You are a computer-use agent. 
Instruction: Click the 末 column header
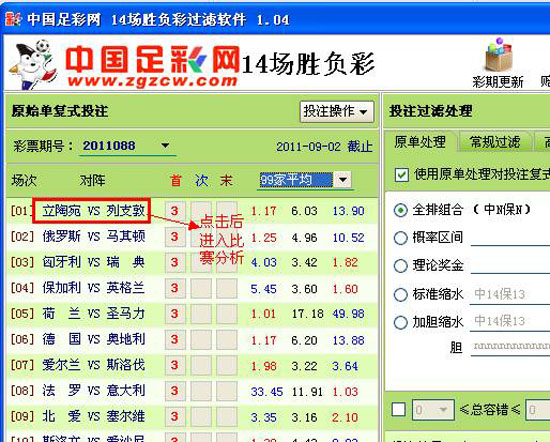(226, 181)
